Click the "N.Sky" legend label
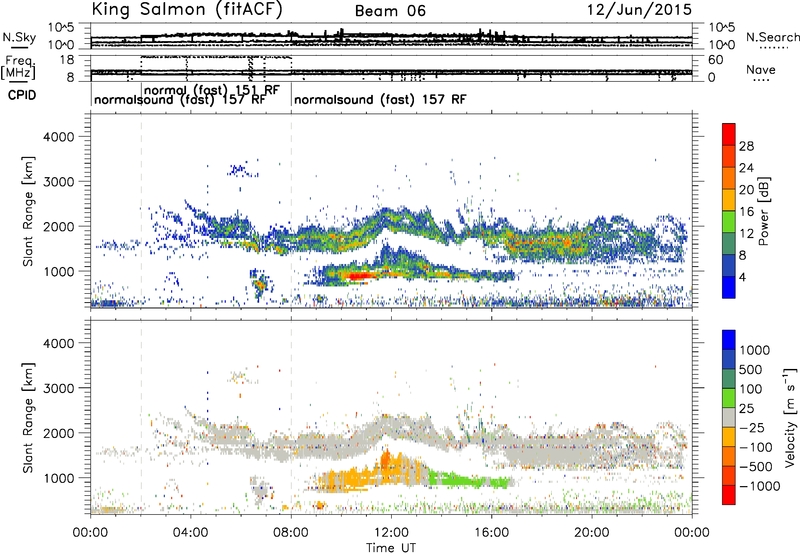The height and width of the screenshot is (554, 800). click(x=19, y=37)
